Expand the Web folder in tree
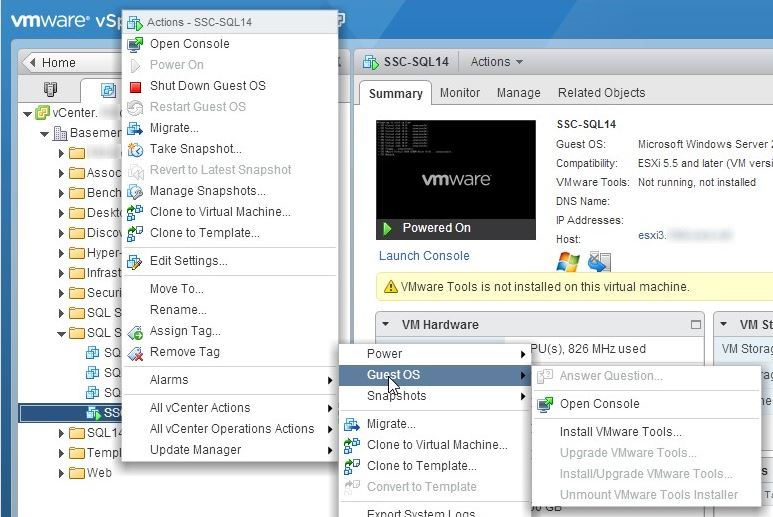The width and height of the screenshot is (773, 517). coord(61,474)
